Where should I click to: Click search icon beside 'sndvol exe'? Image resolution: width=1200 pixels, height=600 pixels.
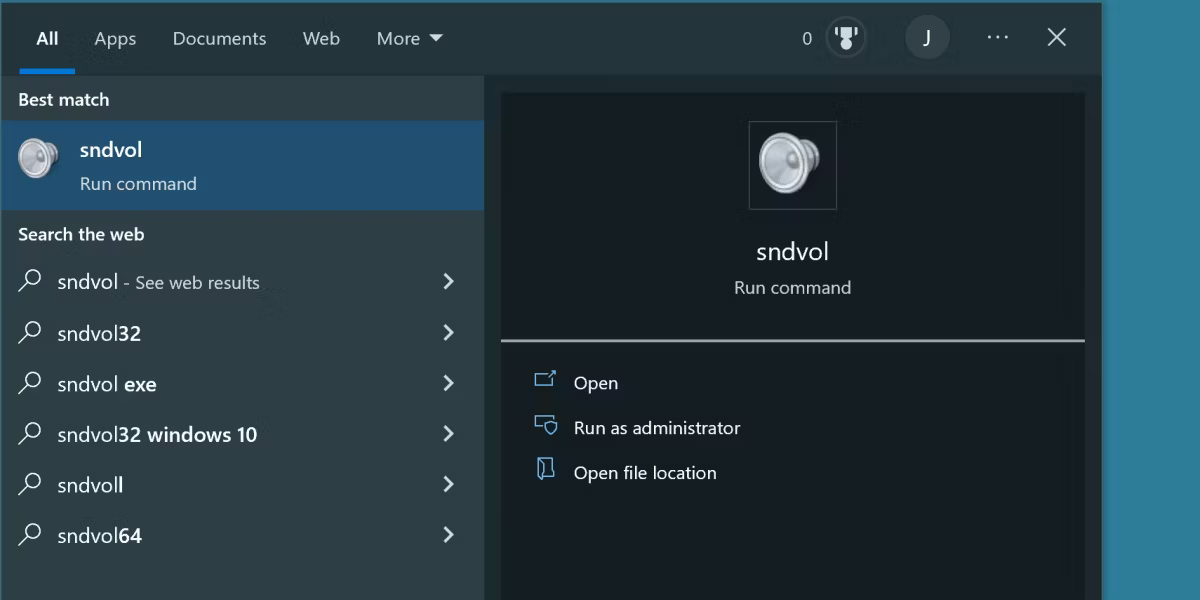coord(30,383)
